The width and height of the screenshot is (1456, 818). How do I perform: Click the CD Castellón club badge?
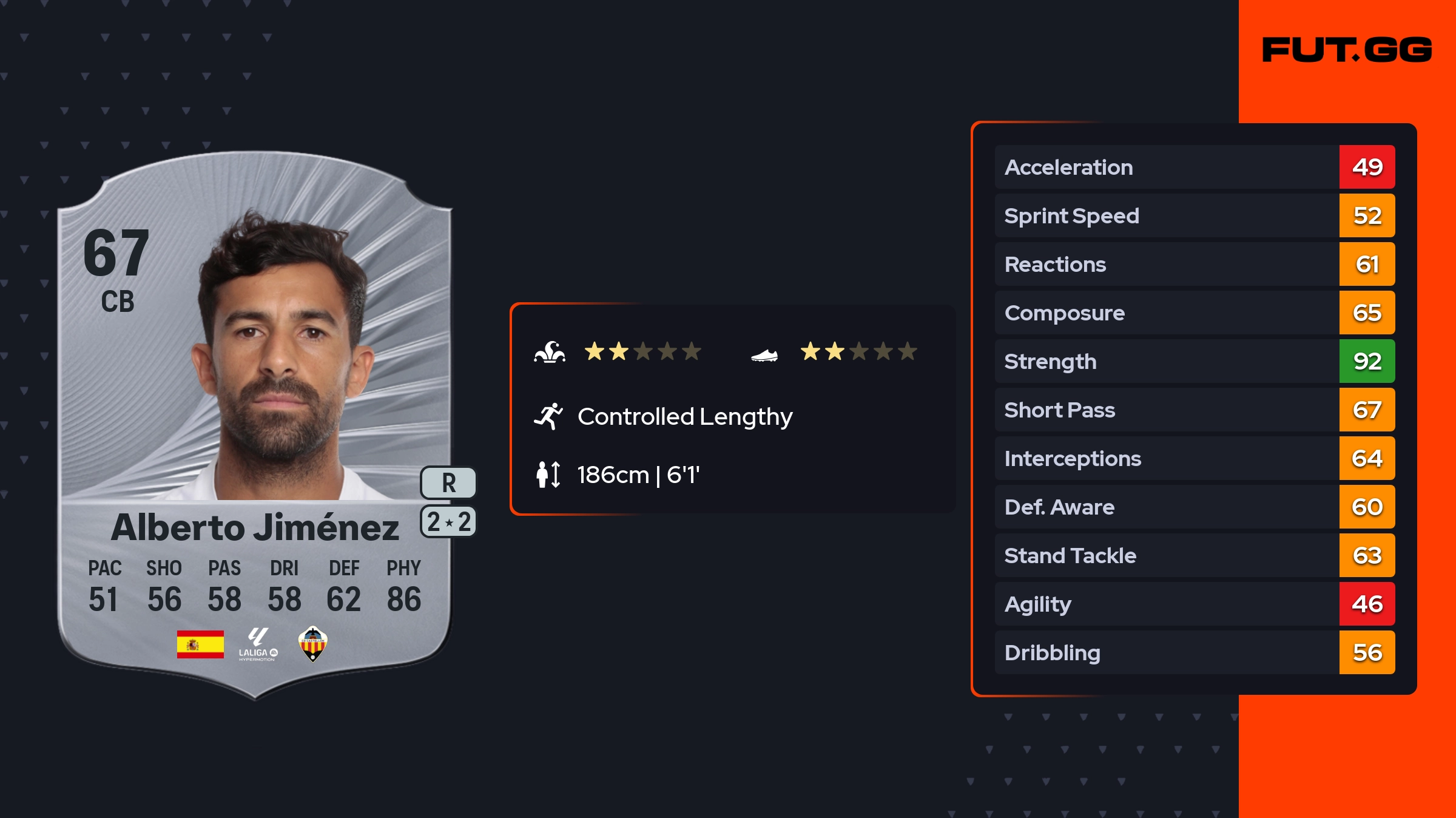coord(313,644)
